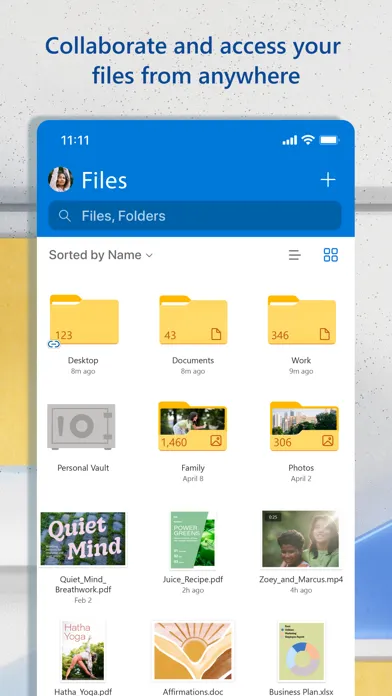392x696 pixels.
Task: Open the Sorted by Name dropdown
Action: [x=101, y=255]
